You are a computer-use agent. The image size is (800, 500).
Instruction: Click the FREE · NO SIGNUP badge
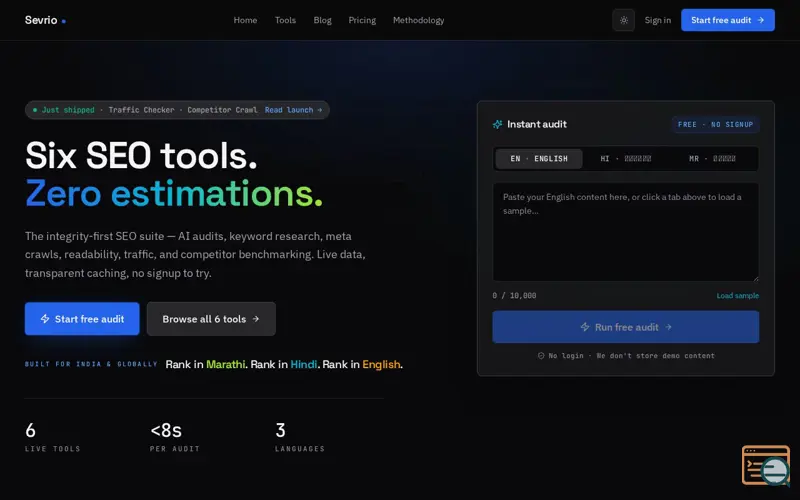715,124
